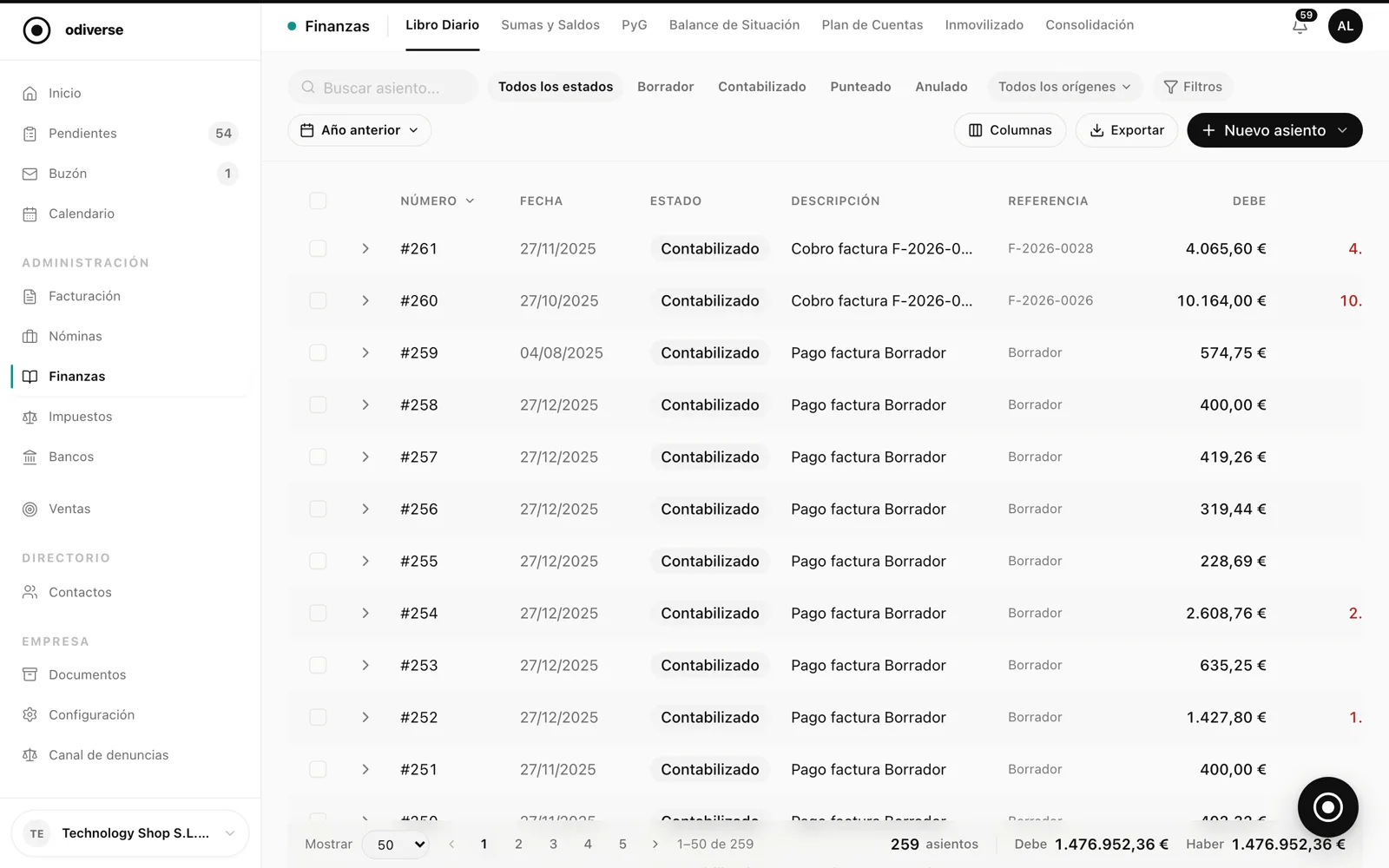Switch to the Sumas y Saldos tab

(550, 25)
